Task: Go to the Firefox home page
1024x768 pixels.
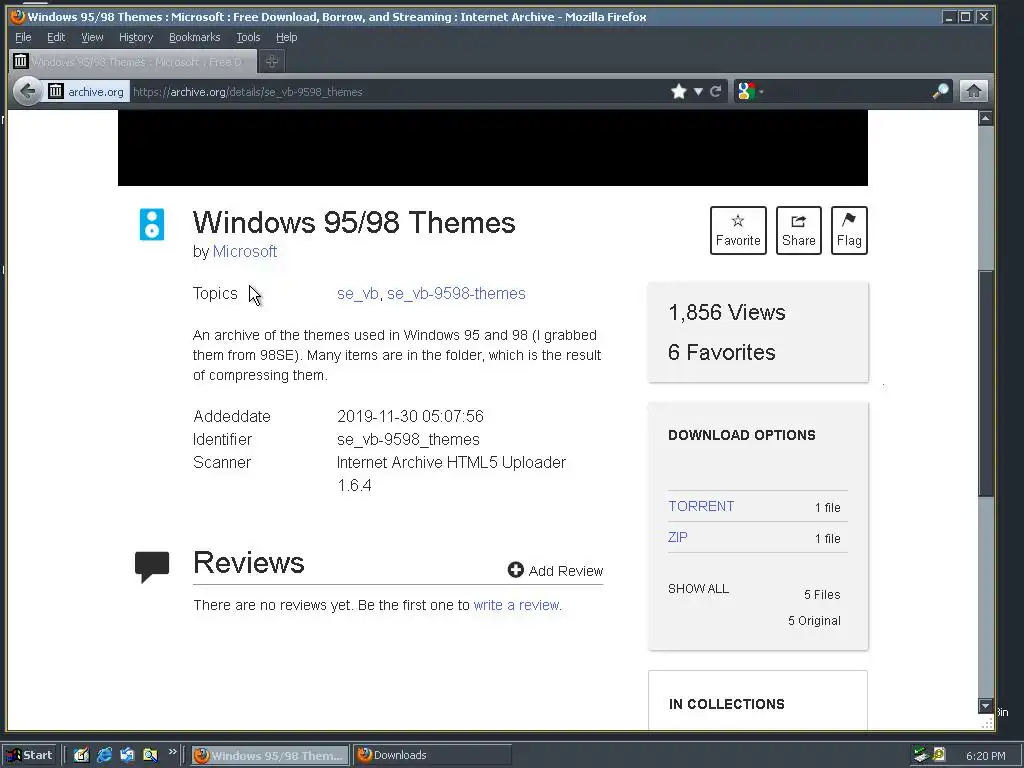Action: pyautogui.click(x=973, y=91)
